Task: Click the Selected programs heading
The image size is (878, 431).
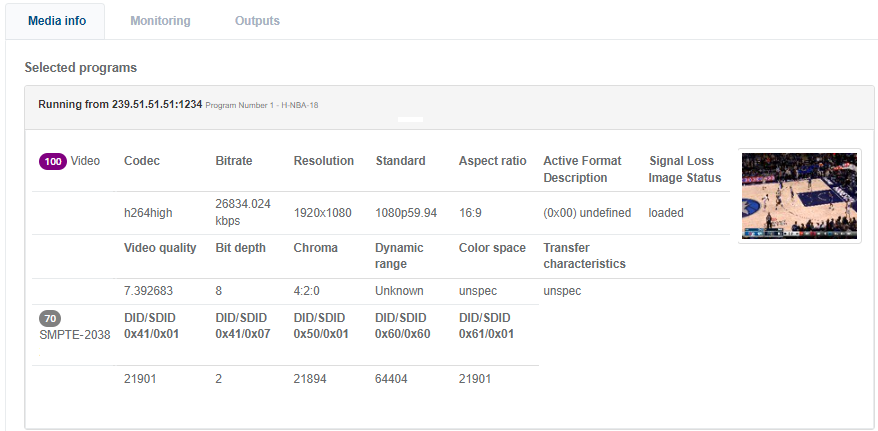Action: point(81,68)
